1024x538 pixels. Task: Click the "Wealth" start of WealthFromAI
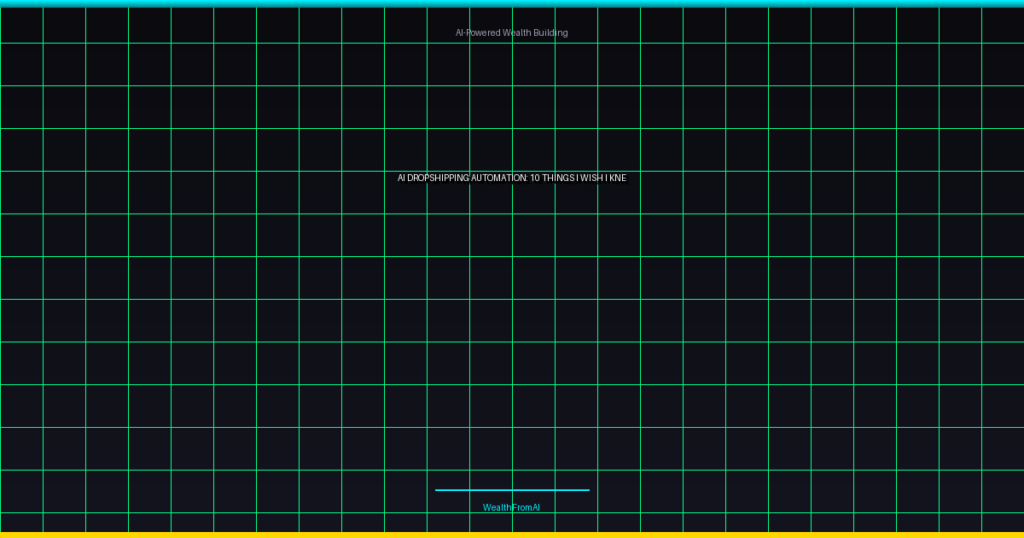pos(497,508)
